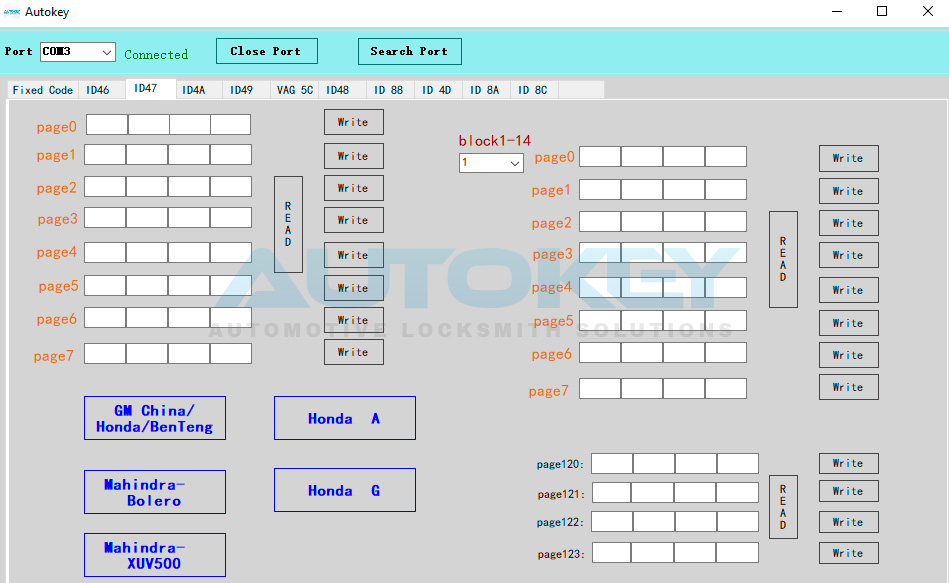Viewport: 949px width, 583px height.
Task: Click fourth field of block page7
Action: tap(726, 389)
